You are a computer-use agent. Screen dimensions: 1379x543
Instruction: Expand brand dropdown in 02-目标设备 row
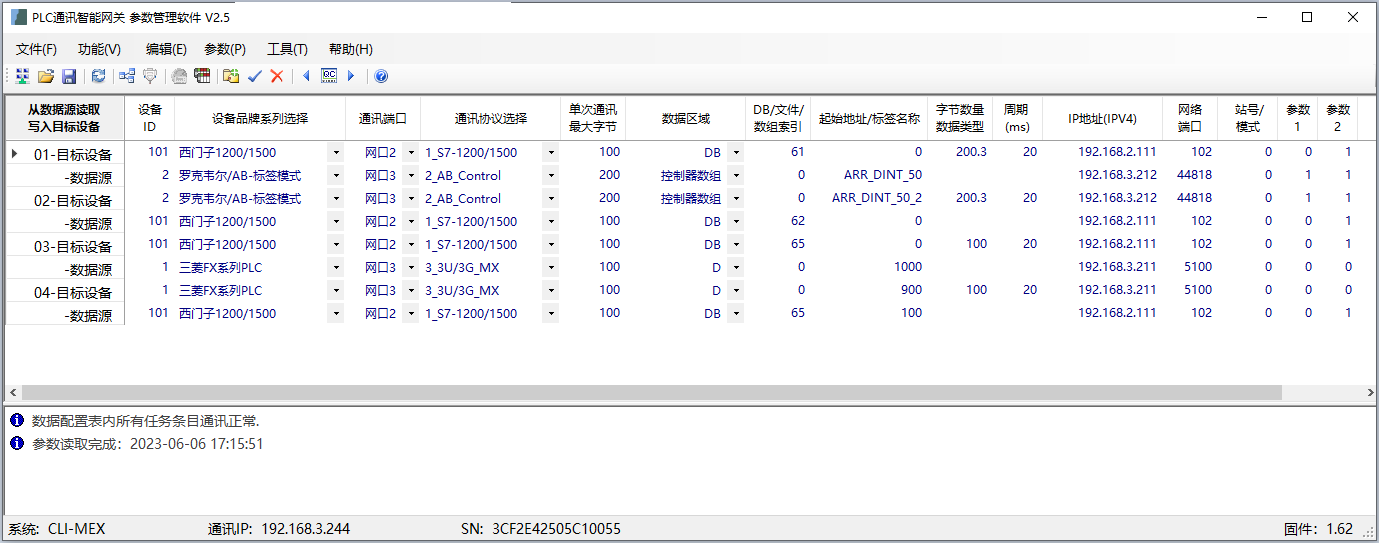tap(335, 199)
